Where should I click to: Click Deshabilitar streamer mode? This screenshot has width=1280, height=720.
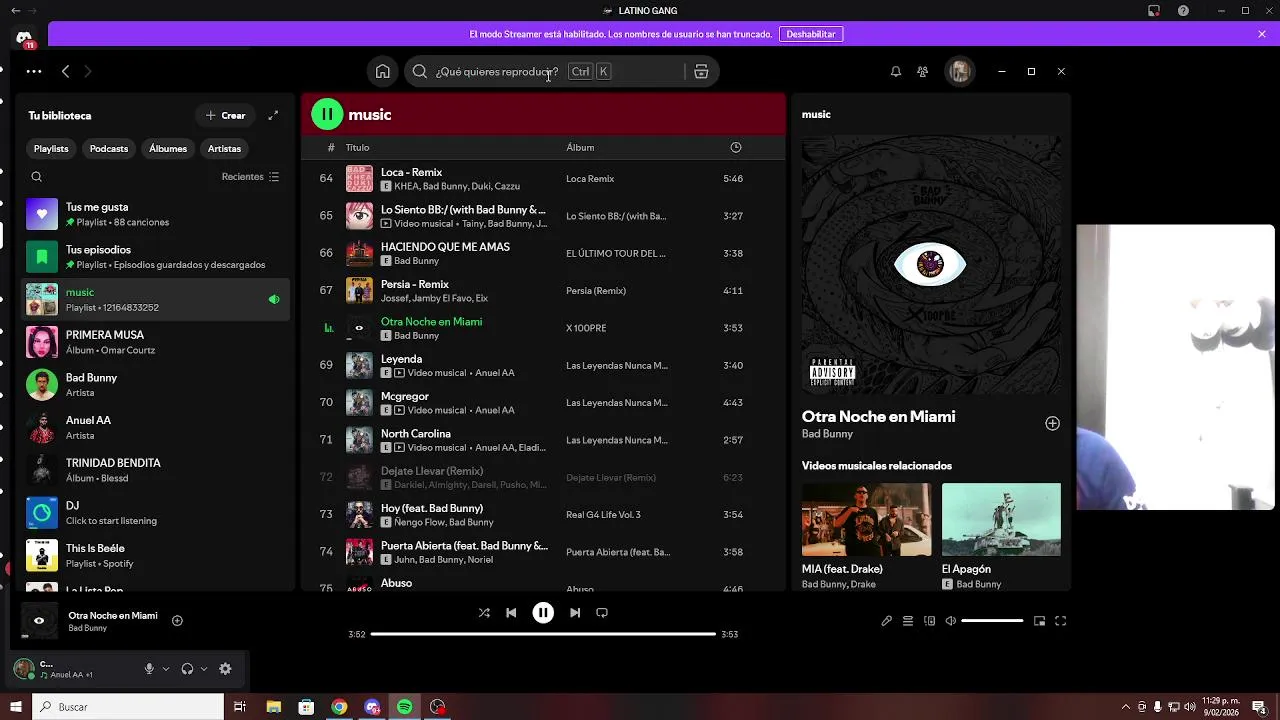click(811, 34)
